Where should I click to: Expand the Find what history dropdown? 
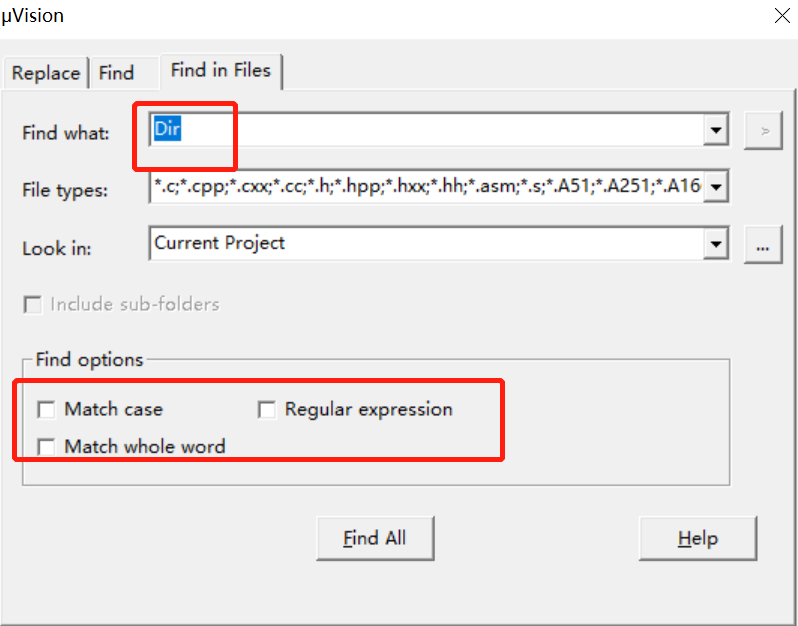coord(716,131)
